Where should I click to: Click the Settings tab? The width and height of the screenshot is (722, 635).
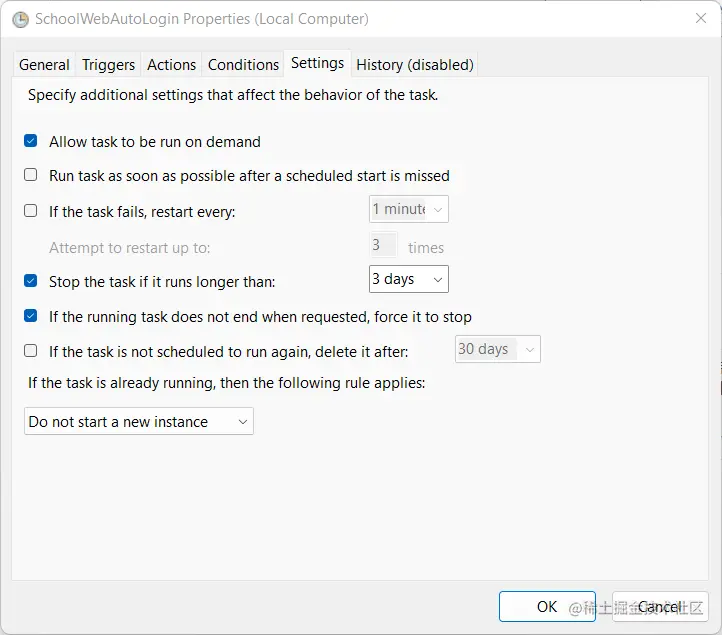pyautogui.click(x=317, y=63)
